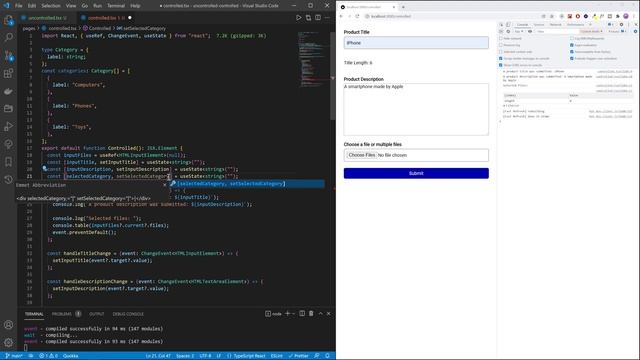640x360 pixels.
Task: Open the File menu in VS Code
Action: tap(19, 6)
